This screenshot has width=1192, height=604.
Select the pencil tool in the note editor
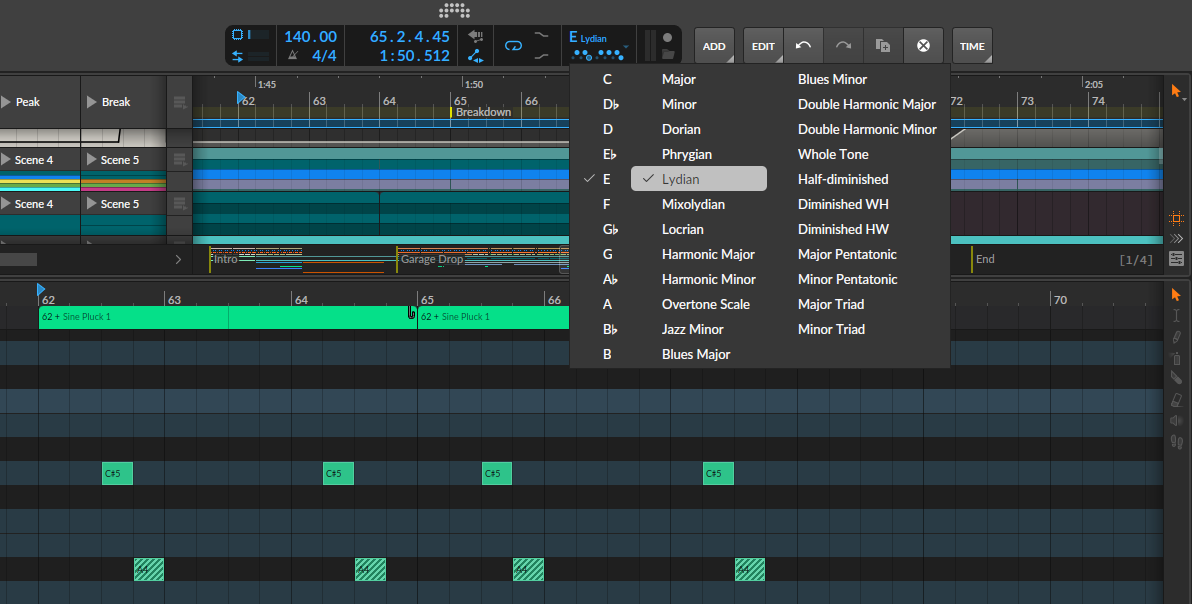pyautogui.click(x=1176, y=337)
